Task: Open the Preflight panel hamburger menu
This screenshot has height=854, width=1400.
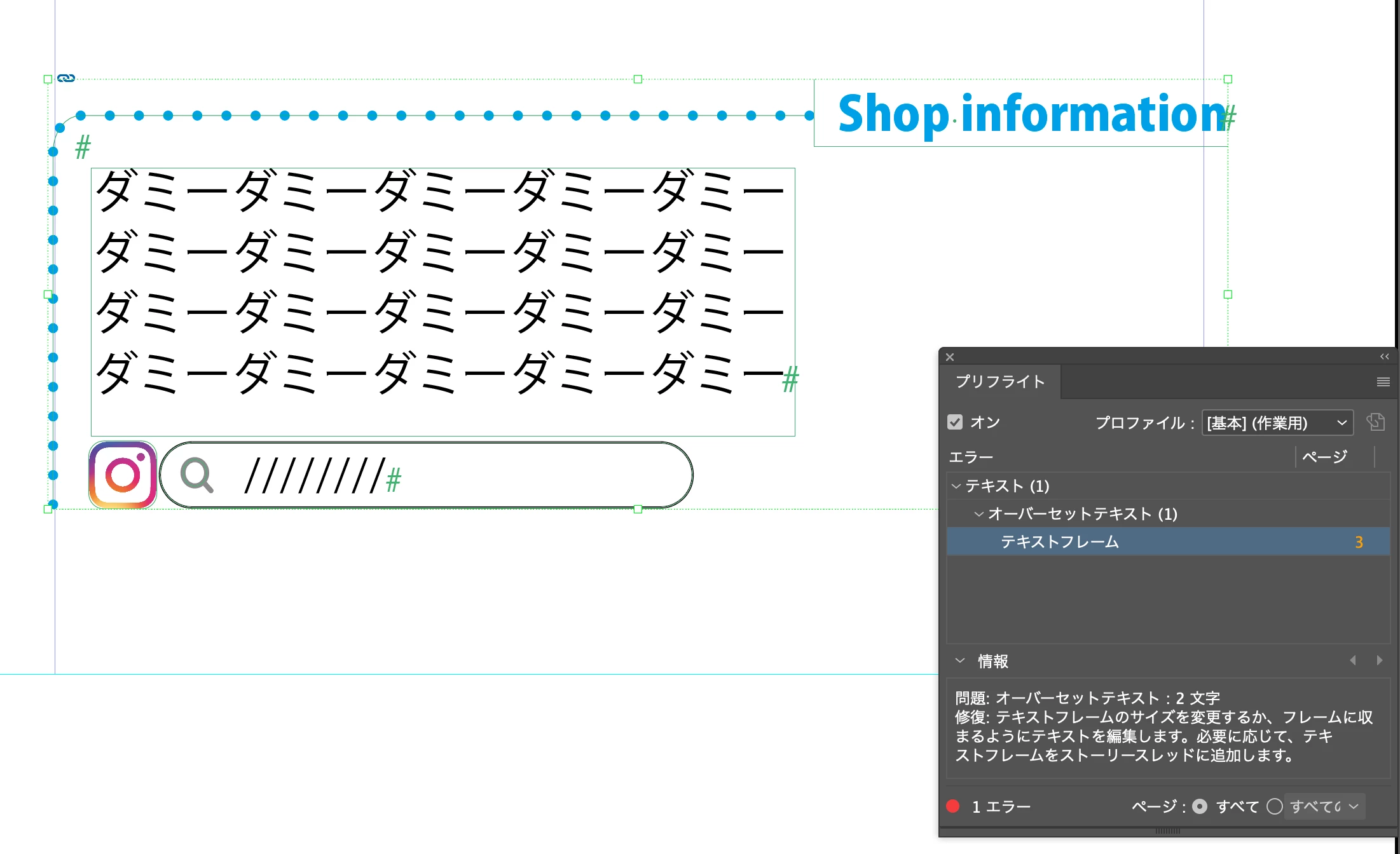Action: pyautogui.click(x=1383, y=382)
